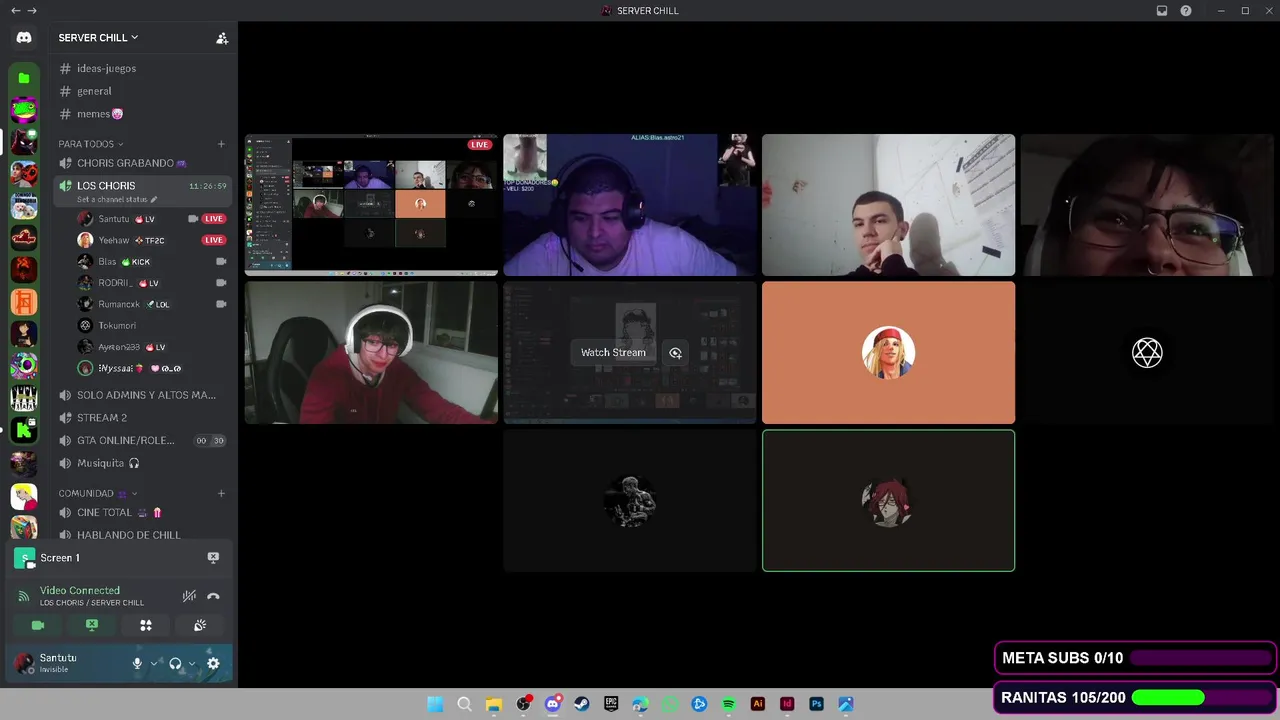This screenshot has width=1280, height=720.
Task: Open taskbar Search
Action: tap(464, 704)
